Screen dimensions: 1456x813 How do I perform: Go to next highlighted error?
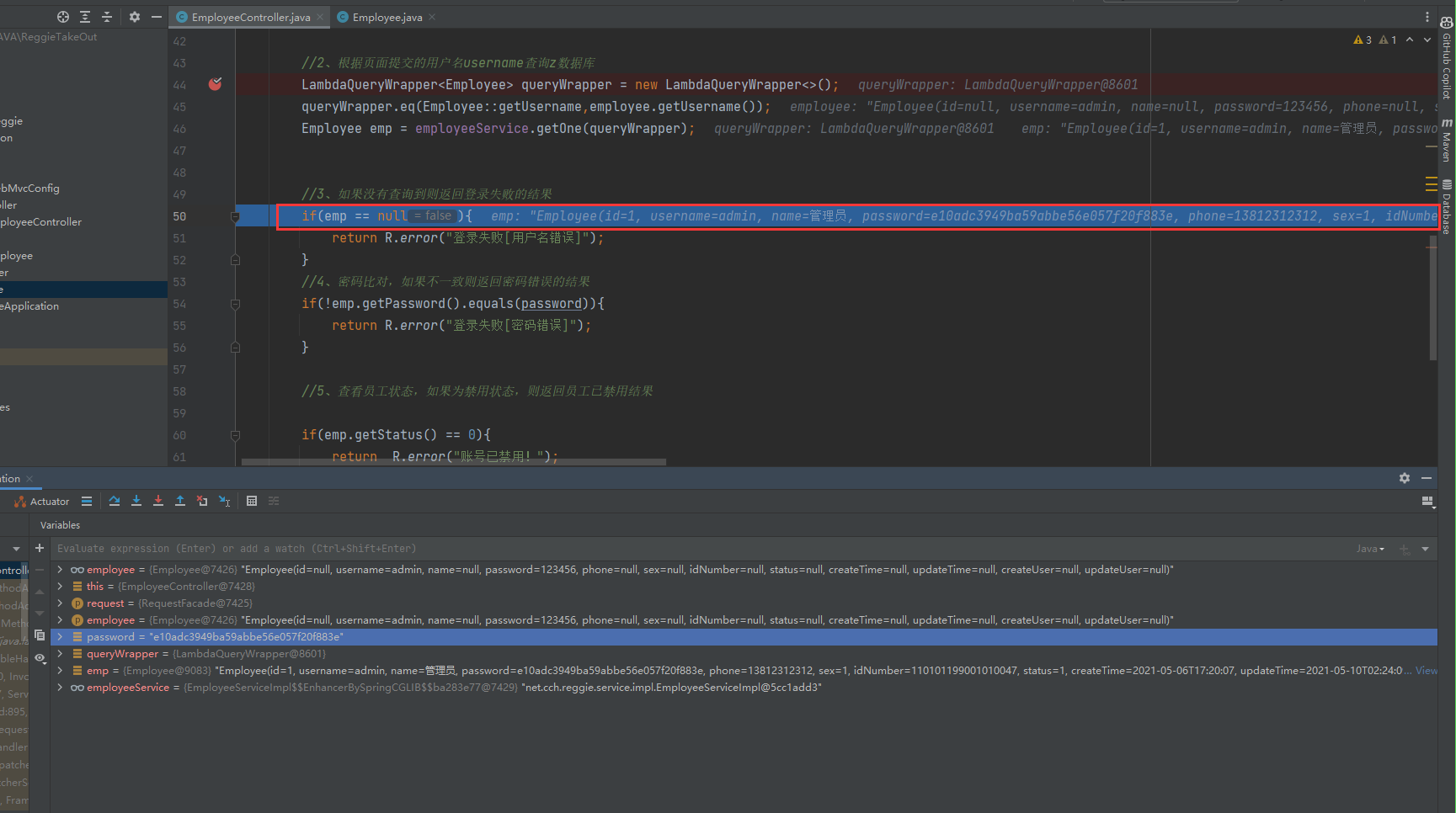coord(1427,40)
